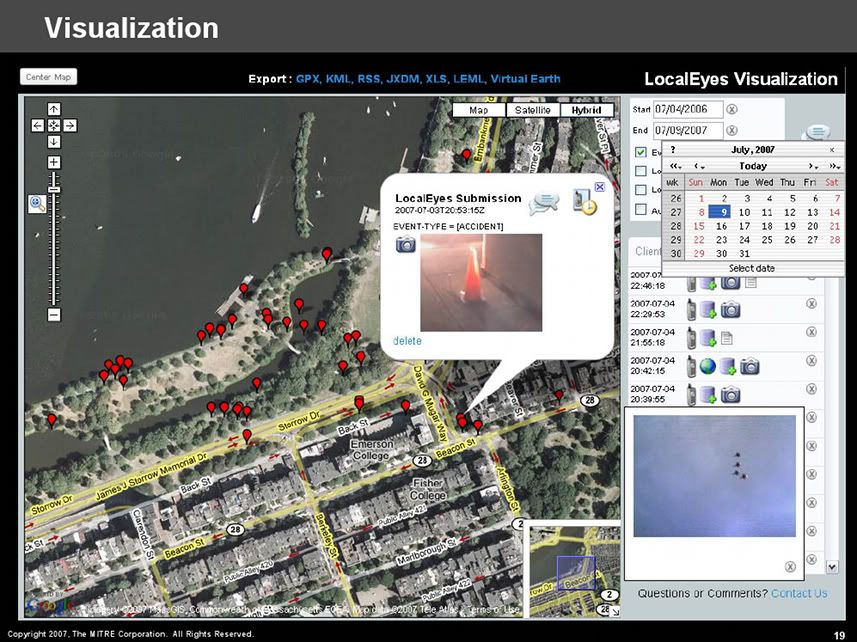Click phone icon in the 20:42:15 row
This screenshot has height=642, width=857.
tap(691, 366)
